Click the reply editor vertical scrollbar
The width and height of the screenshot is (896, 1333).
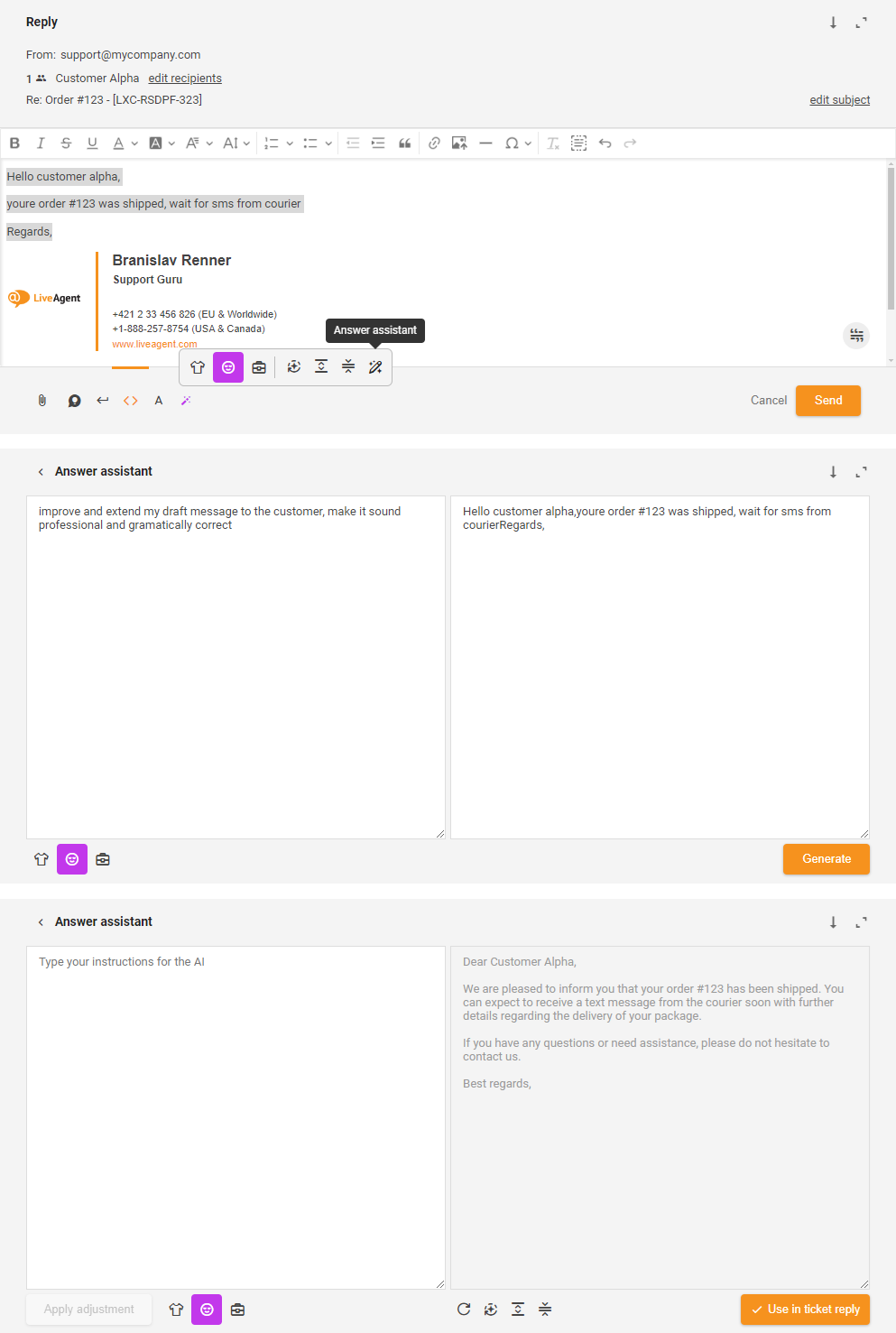point(891,239)
